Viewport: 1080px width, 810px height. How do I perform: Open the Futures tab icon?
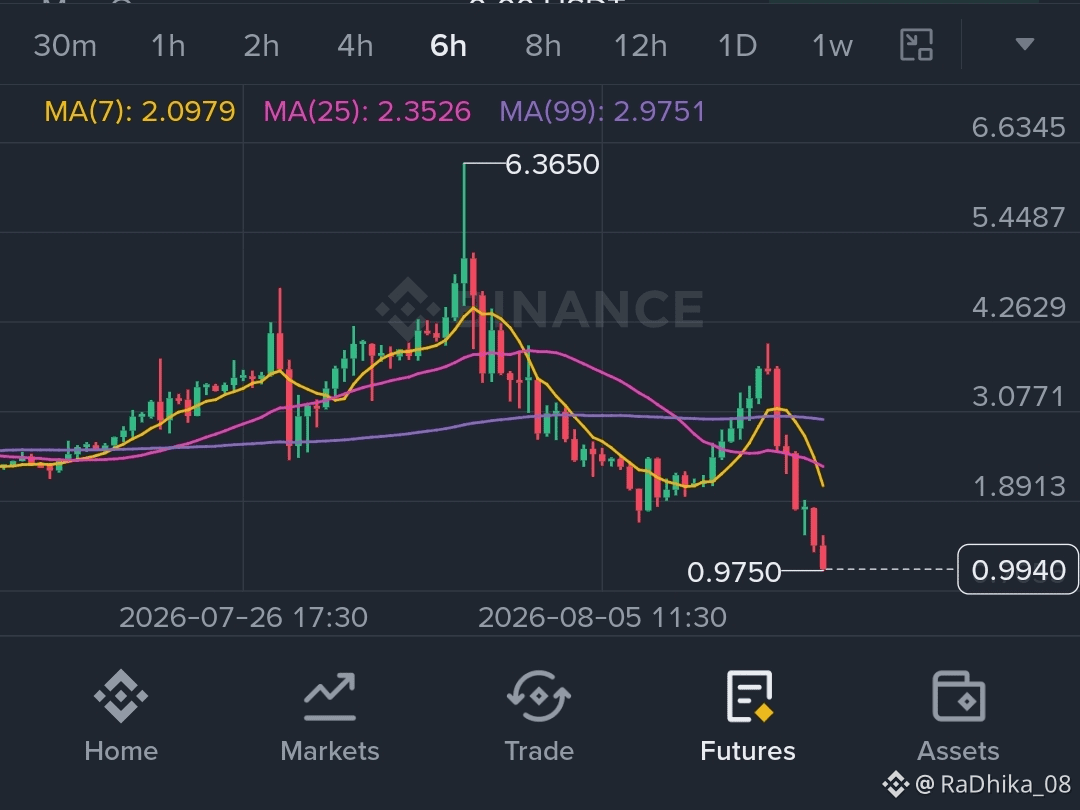click(749, 696)
